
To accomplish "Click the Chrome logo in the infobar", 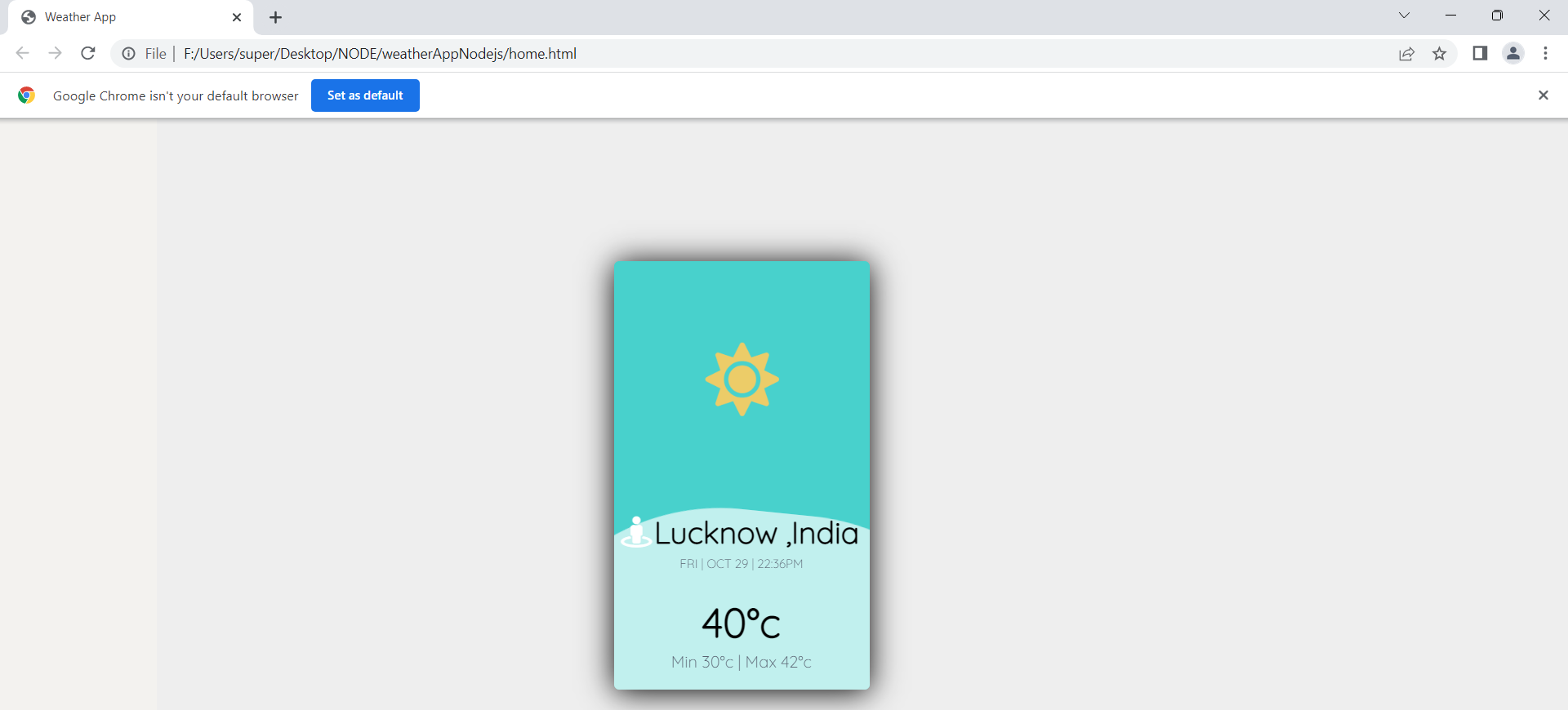I will [27, 95].
